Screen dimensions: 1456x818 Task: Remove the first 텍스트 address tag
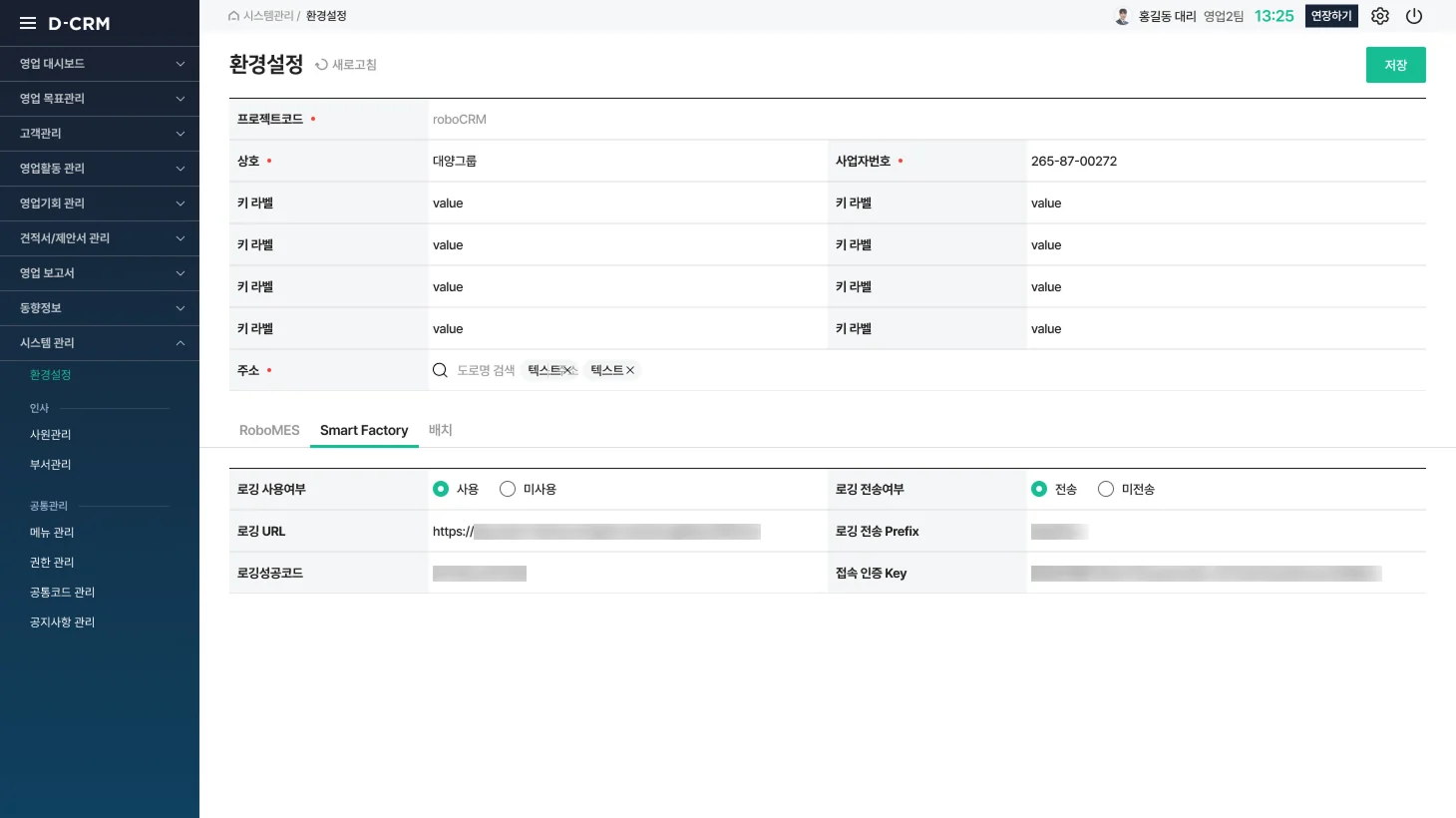click(567, 370)
